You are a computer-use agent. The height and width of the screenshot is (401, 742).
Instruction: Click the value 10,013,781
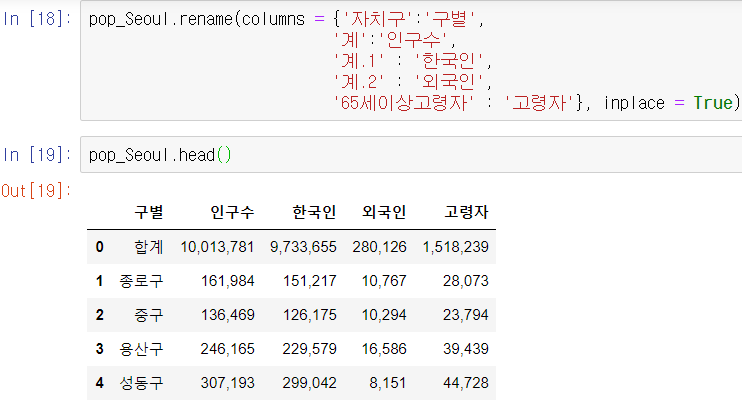tap(217, 247)
